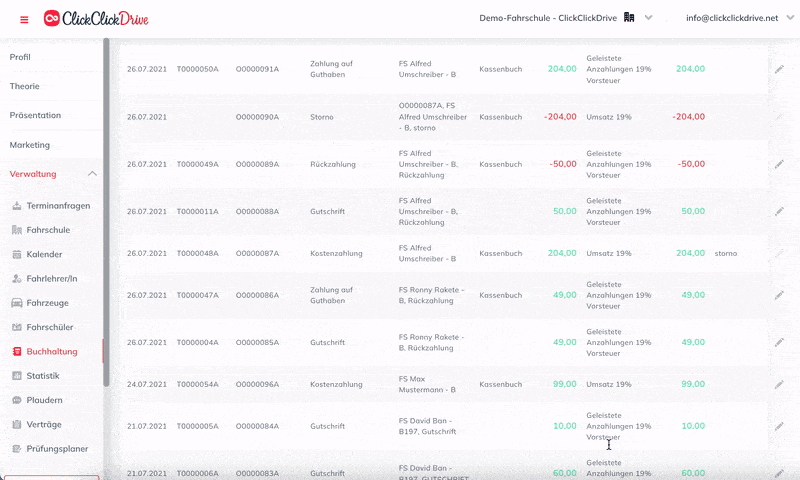Select the Verwaltung menu section
The width and height of the screenshot is (800, 480).
tap(33, 174)
